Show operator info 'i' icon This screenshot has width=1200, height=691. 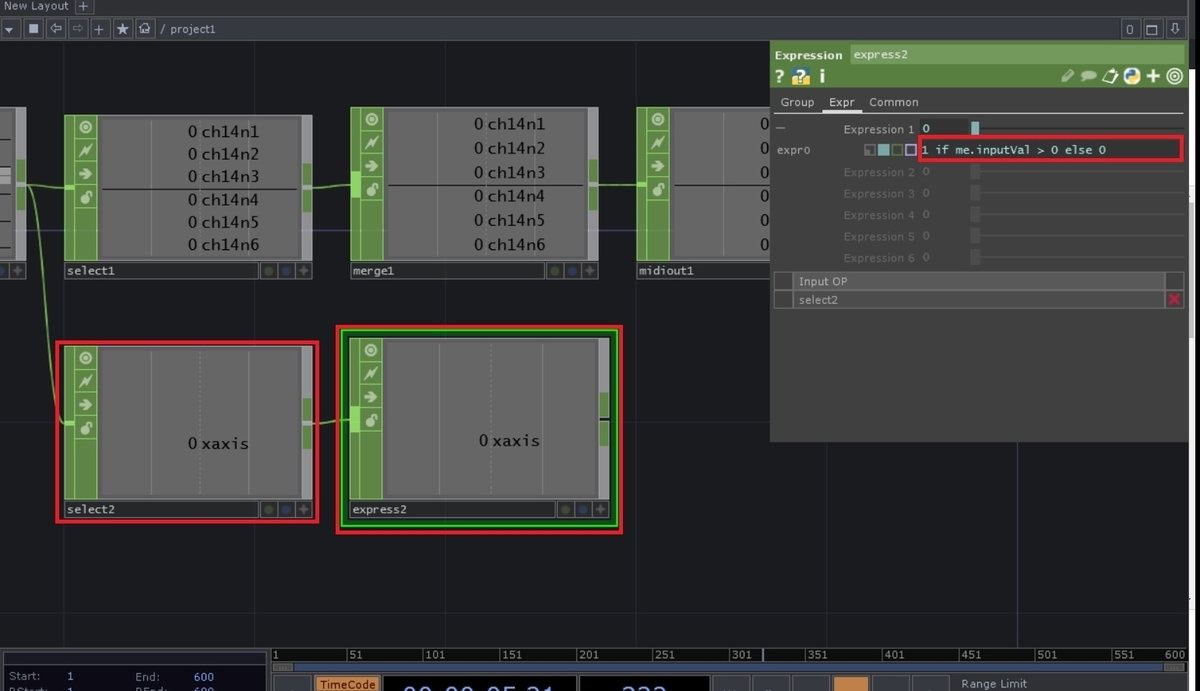pyautogui.click(x=822, y=76)
